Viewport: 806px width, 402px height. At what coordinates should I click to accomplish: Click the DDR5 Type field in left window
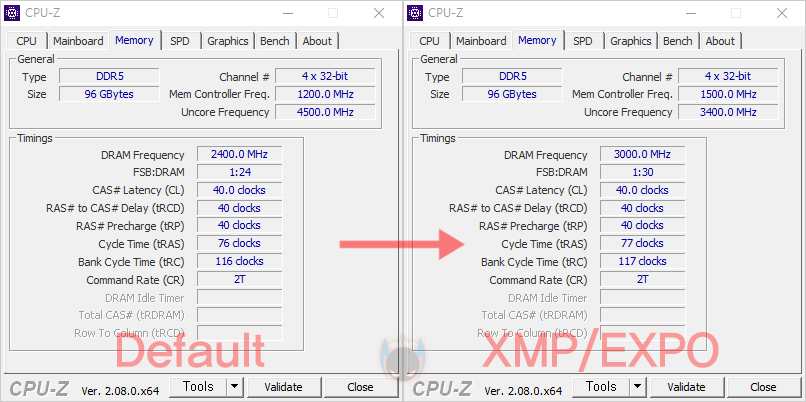(109, 77)
